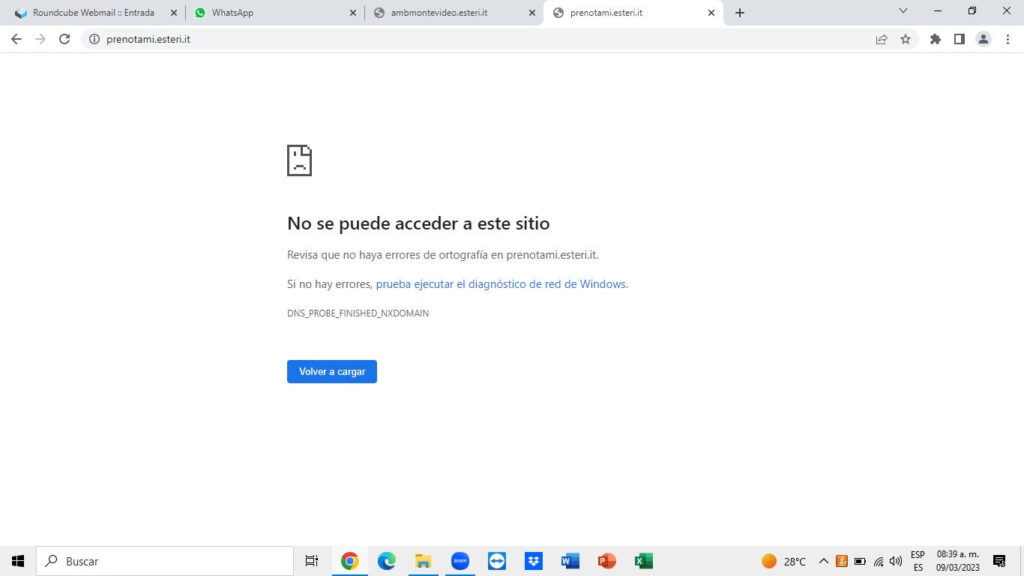
Task: Expand the tab search chevron
Action: click(903, 12)
